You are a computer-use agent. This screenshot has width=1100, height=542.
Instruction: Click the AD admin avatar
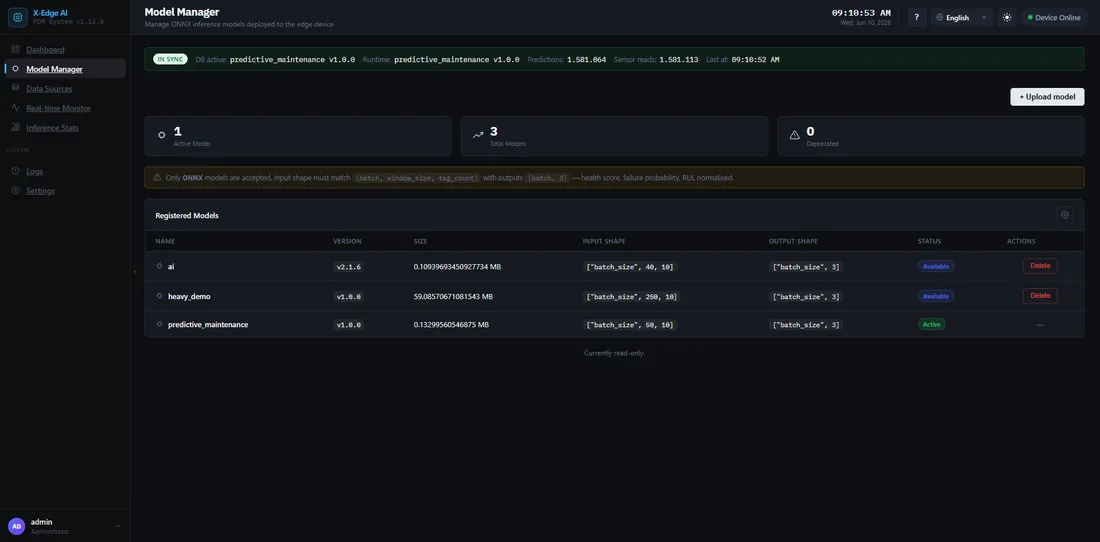coord(17,526)
